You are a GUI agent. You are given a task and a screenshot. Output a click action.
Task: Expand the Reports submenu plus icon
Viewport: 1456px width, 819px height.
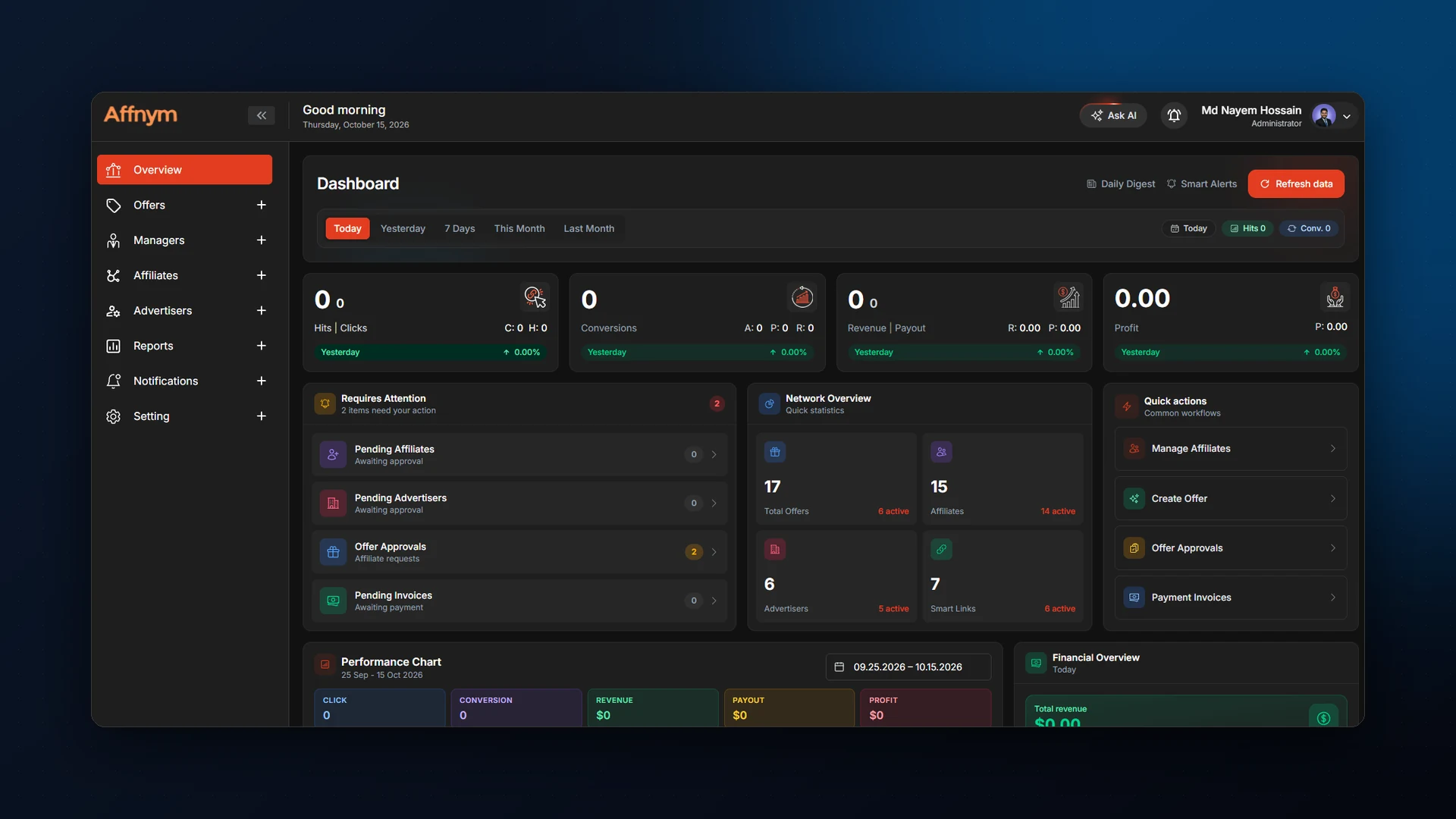point(261,346)
